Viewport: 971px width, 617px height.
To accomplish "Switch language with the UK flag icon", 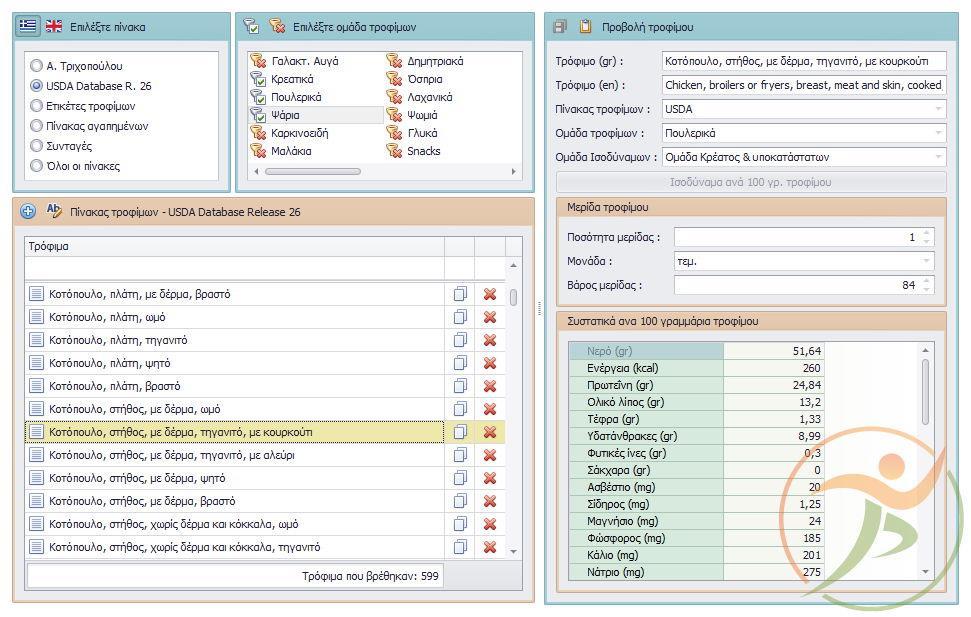I will pyautogui.click(x=54, y=26).
